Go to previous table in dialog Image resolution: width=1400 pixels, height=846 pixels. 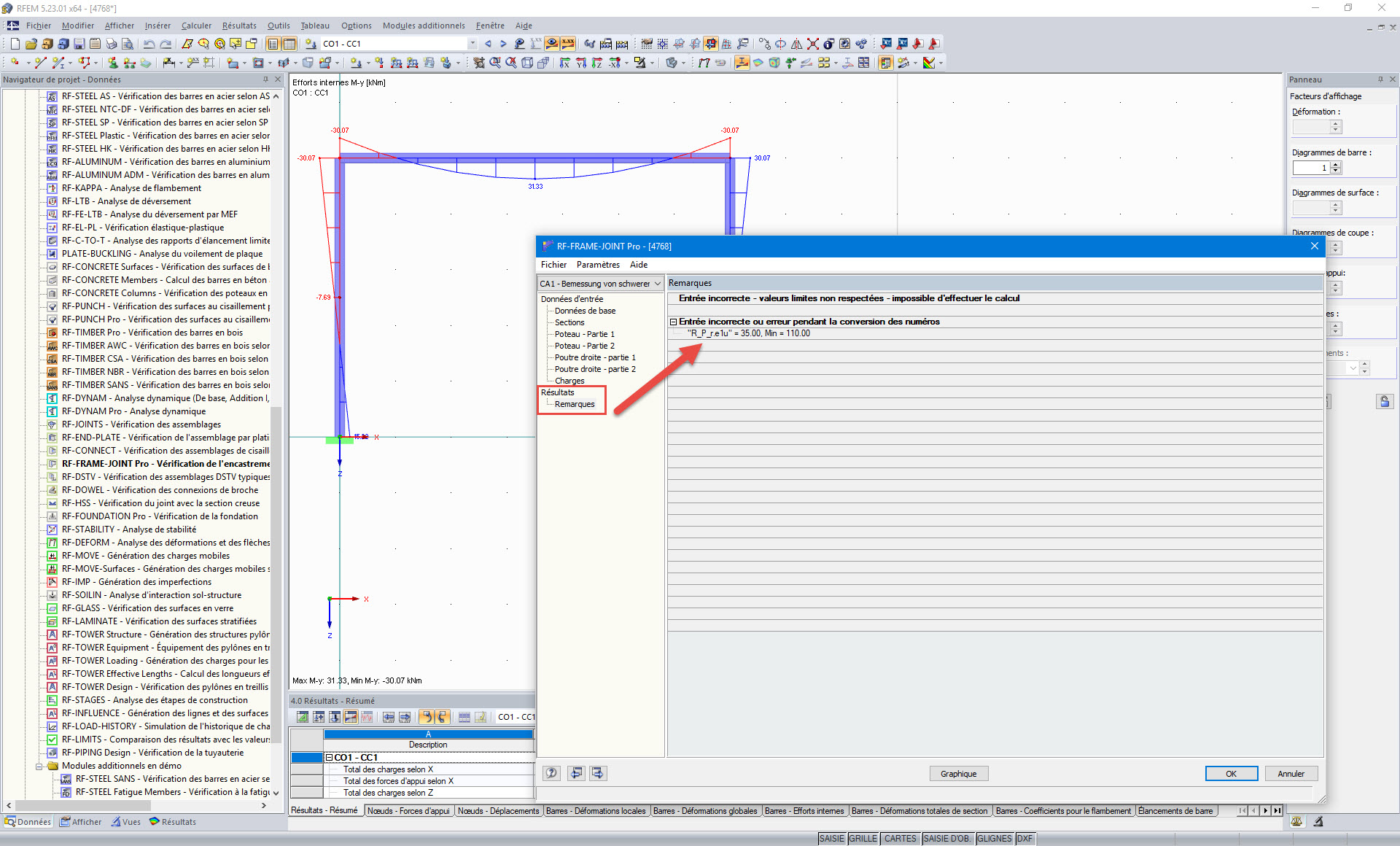pos(576,773)
